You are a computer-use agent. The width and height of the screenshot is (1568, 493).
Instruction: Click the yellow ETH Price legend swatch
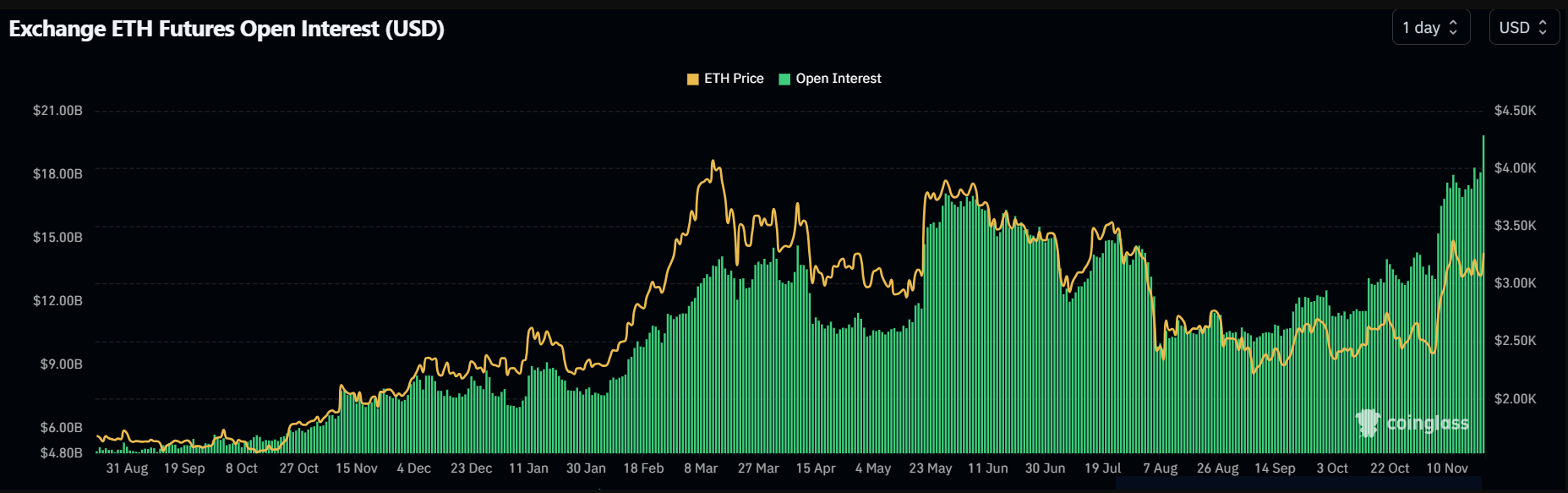(693, 79)
